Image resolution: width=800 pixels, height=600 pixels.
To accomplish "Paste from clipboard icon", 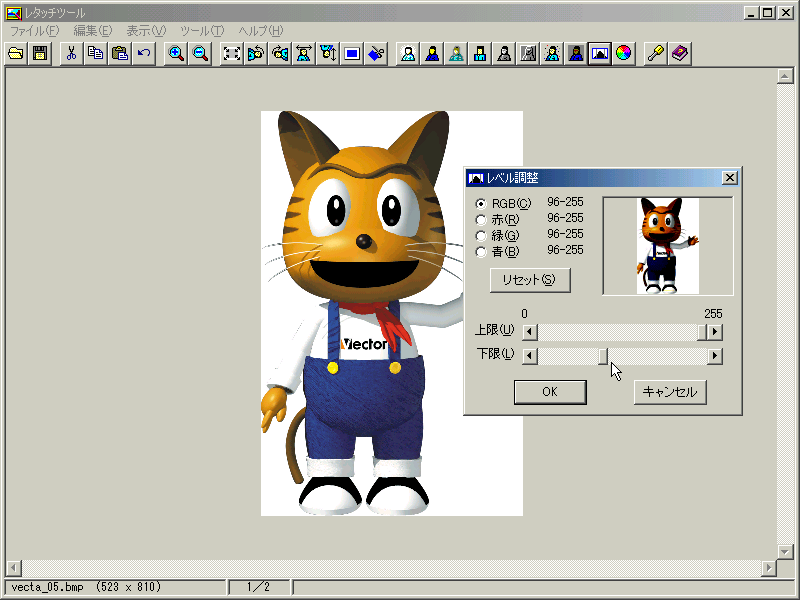I will (120, 53).
